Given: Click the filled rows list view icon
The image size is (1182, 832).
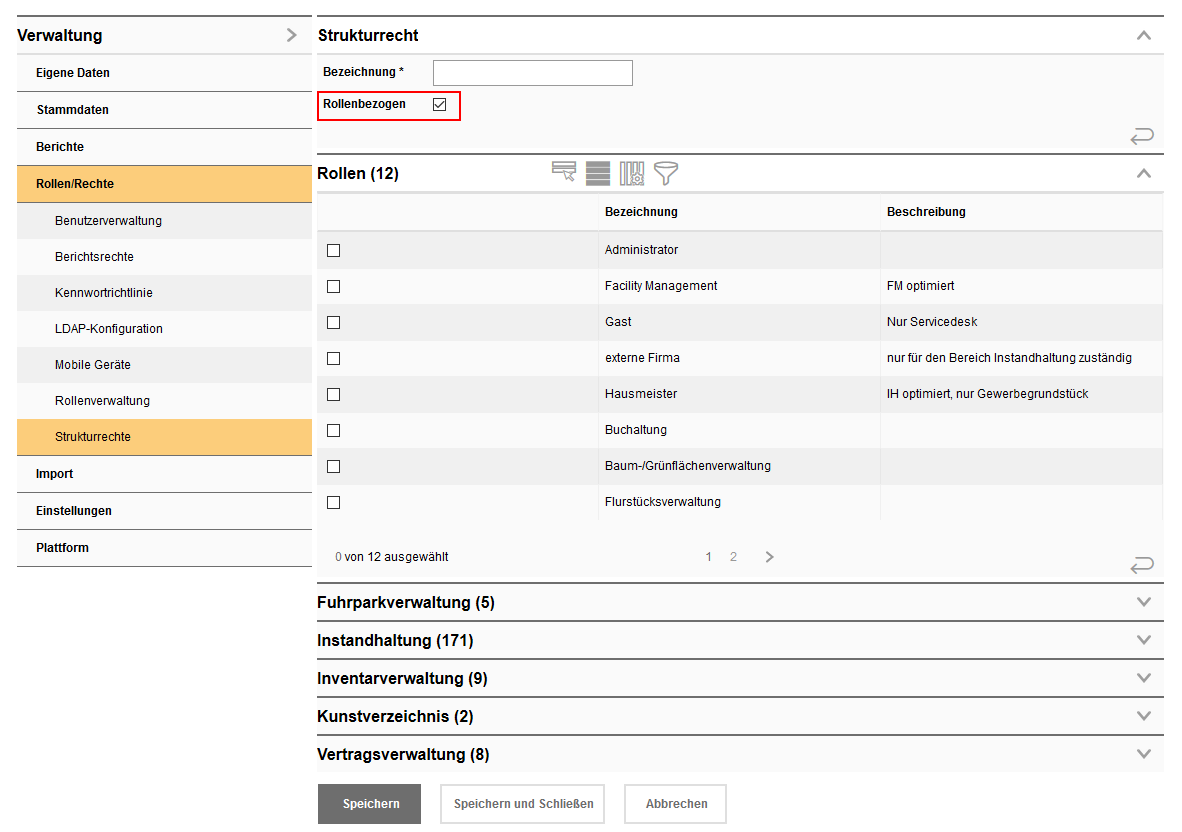Looking at the screenshot, I should pos(598,173).
